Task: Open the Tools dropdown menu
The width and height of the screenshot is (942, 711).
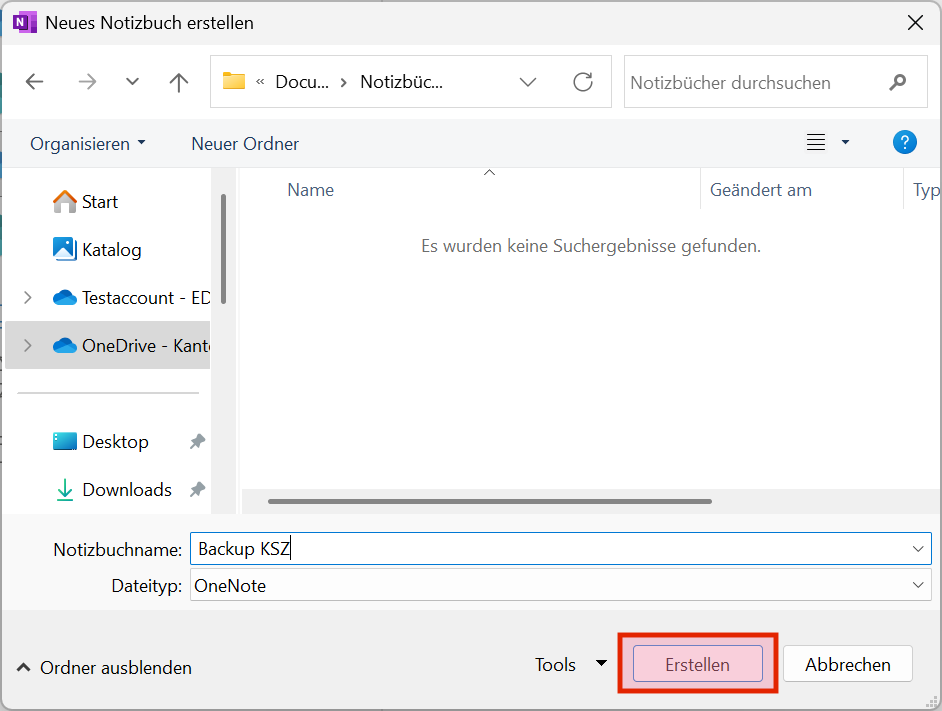Action: click(x=571, y=664)
